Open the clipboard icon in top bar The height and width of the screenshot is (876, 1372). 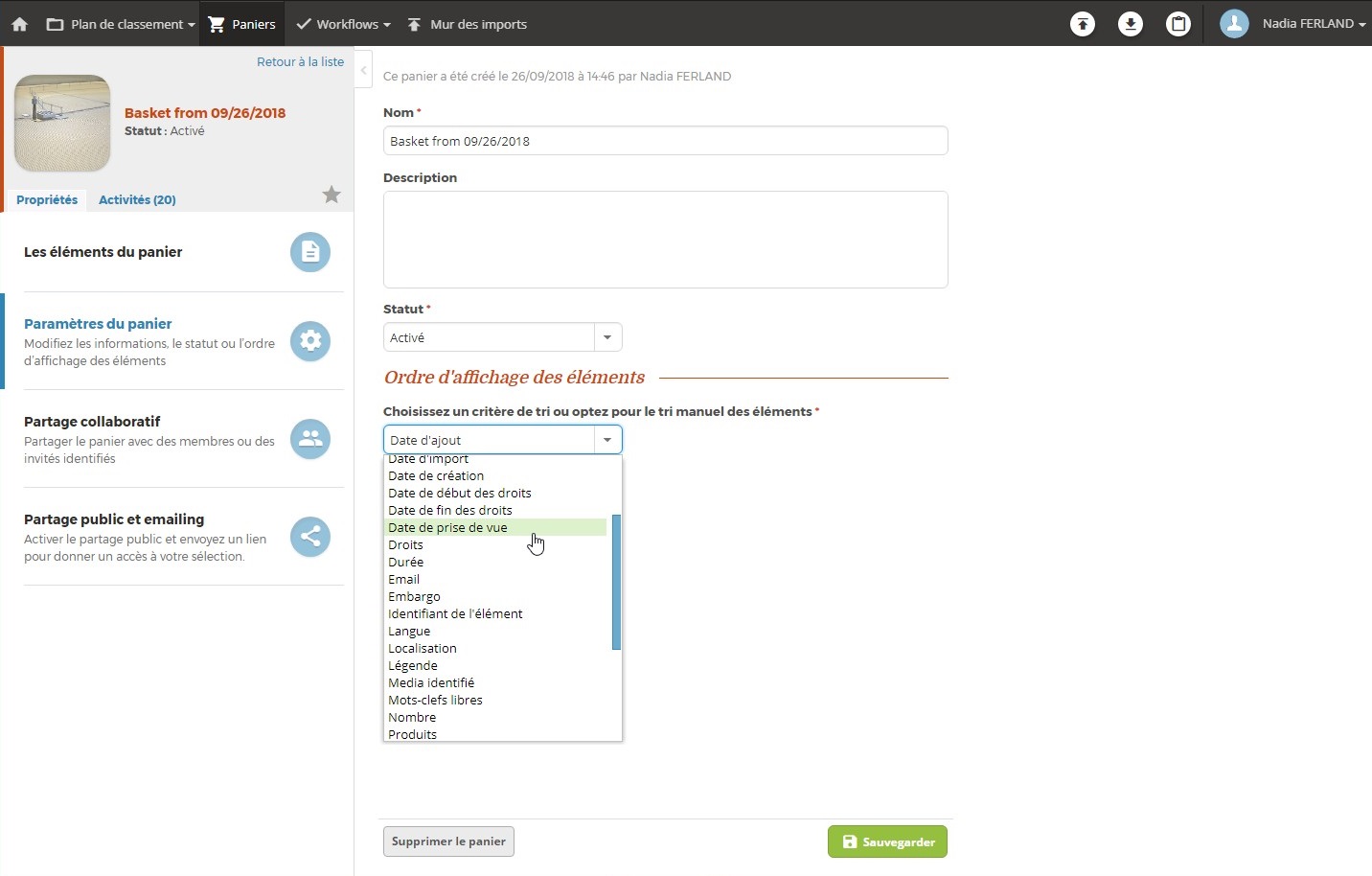coord(1178,24)
